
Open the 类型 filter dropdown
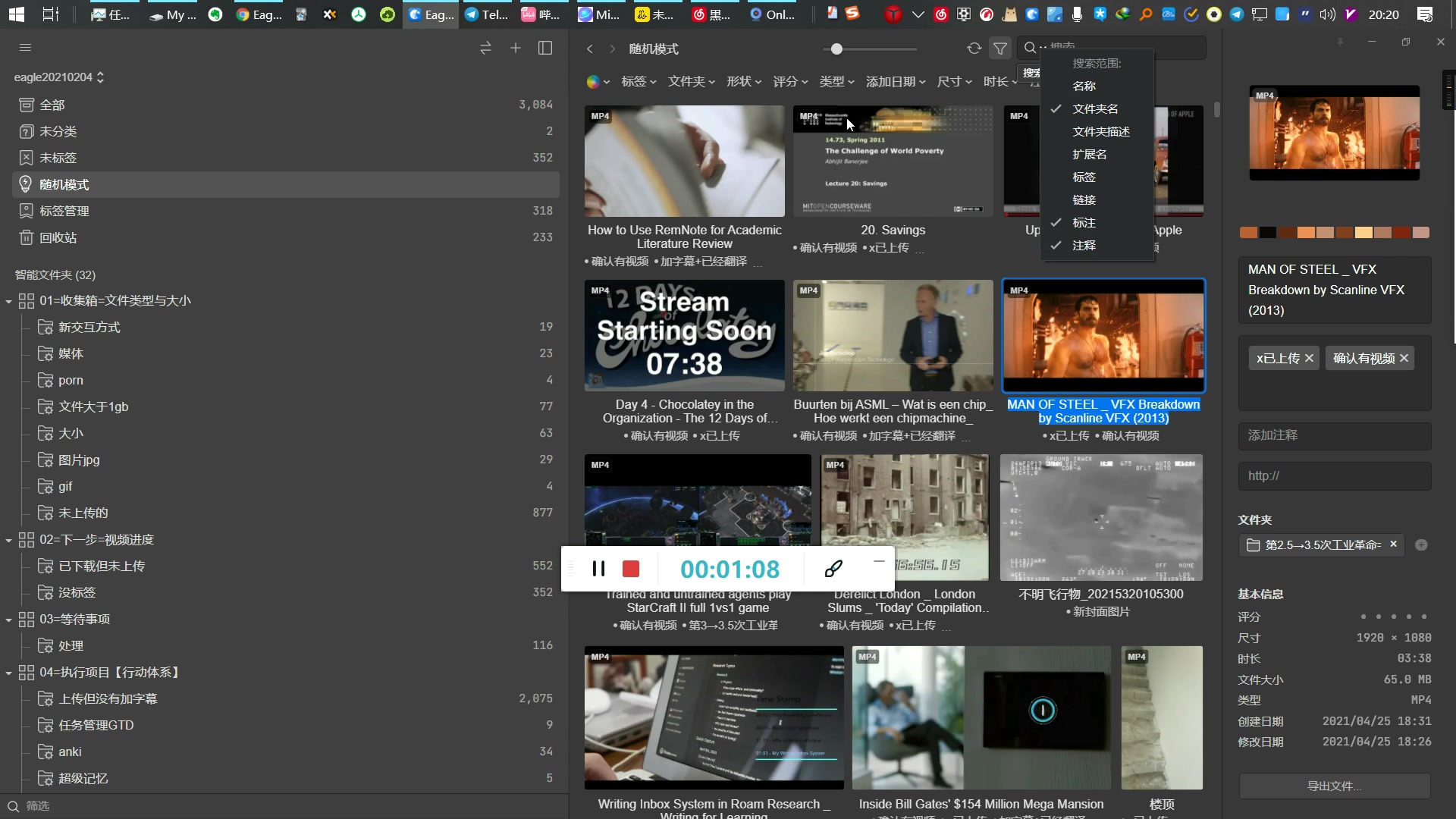click(837, 81)
